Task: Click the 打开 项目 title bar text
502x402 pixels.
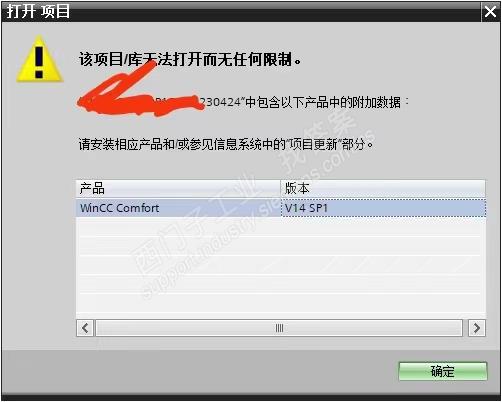Action: click(38, 11)
